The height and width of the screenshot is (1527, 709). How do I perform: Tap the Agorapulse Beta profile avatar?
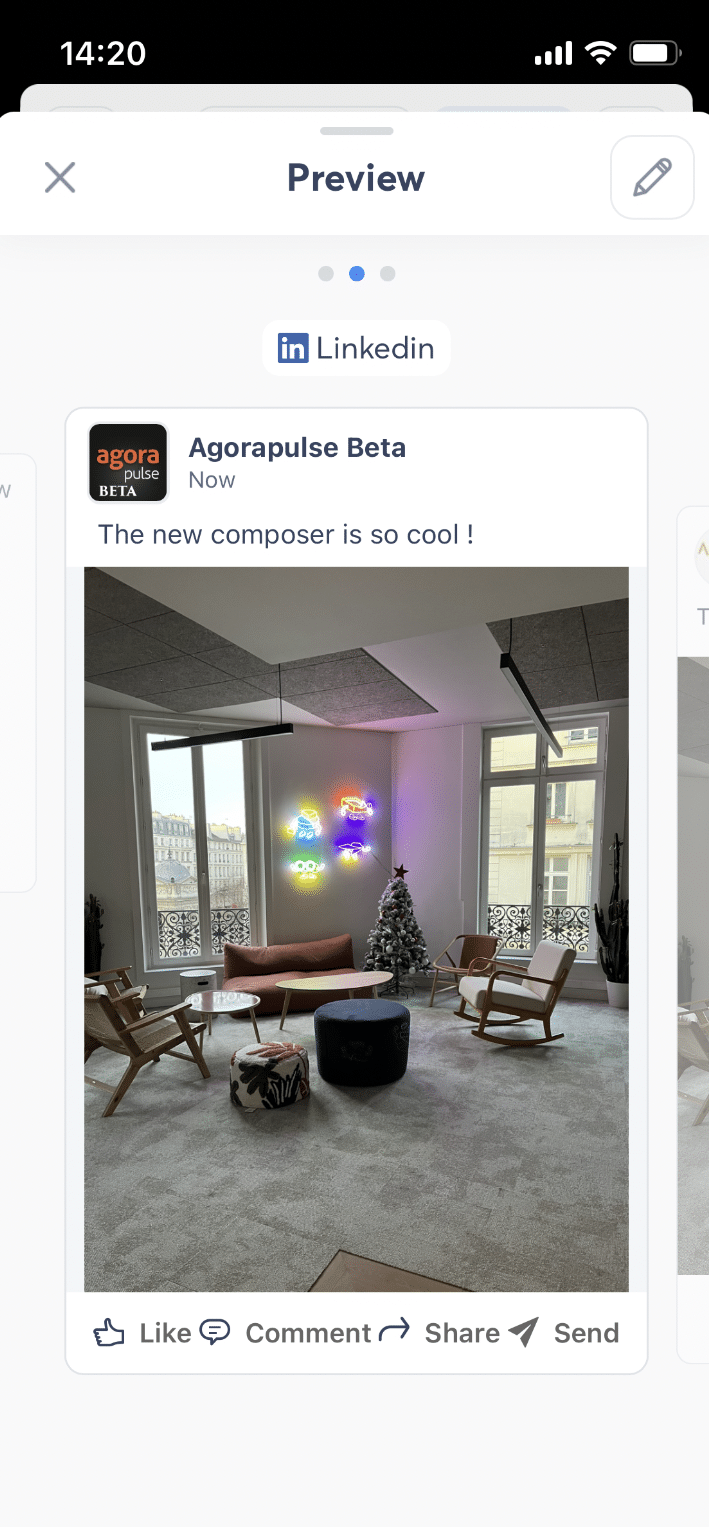tap(128, 462)
